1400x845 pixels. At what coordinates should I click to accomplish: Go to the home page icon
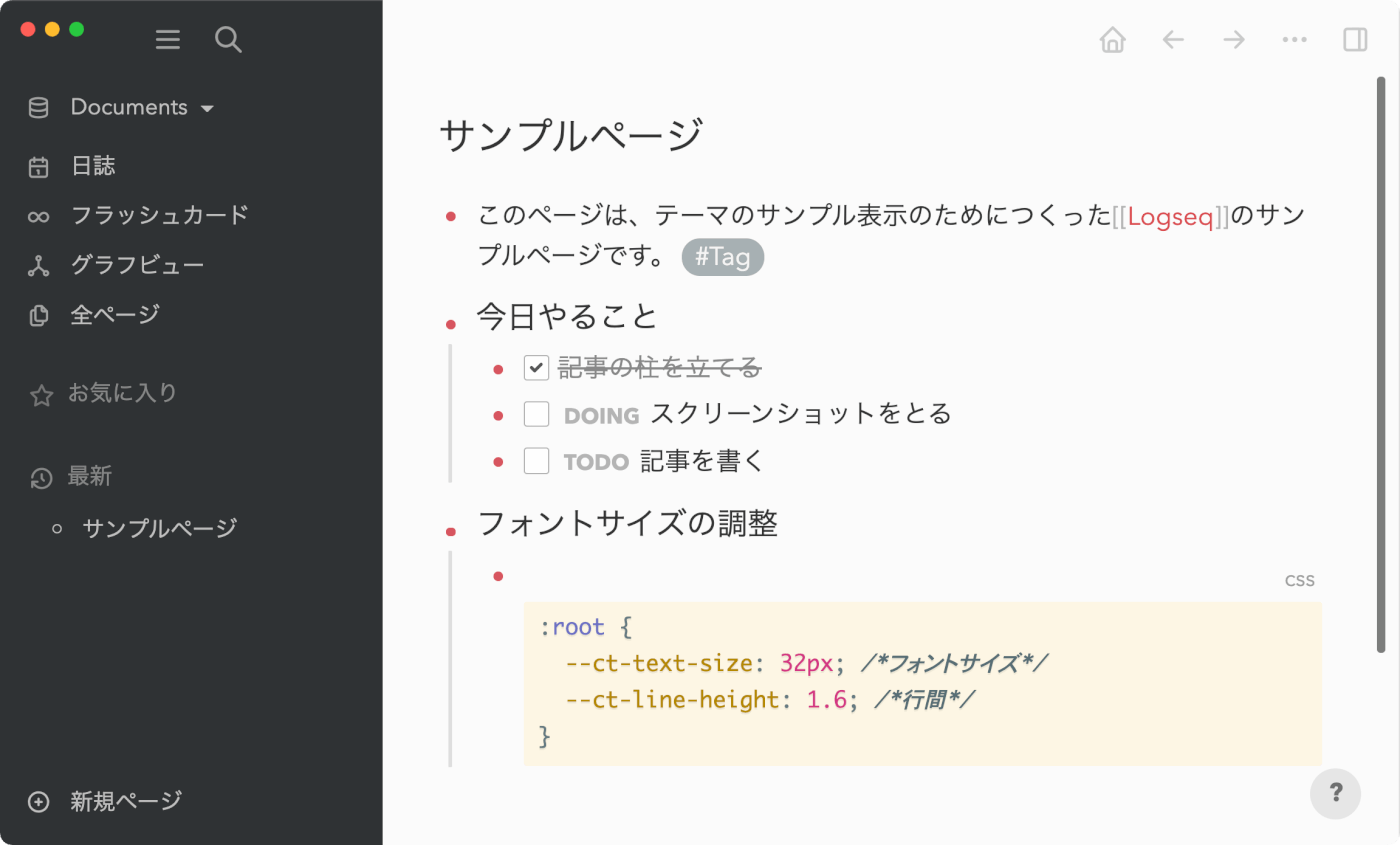(1112, 39)
